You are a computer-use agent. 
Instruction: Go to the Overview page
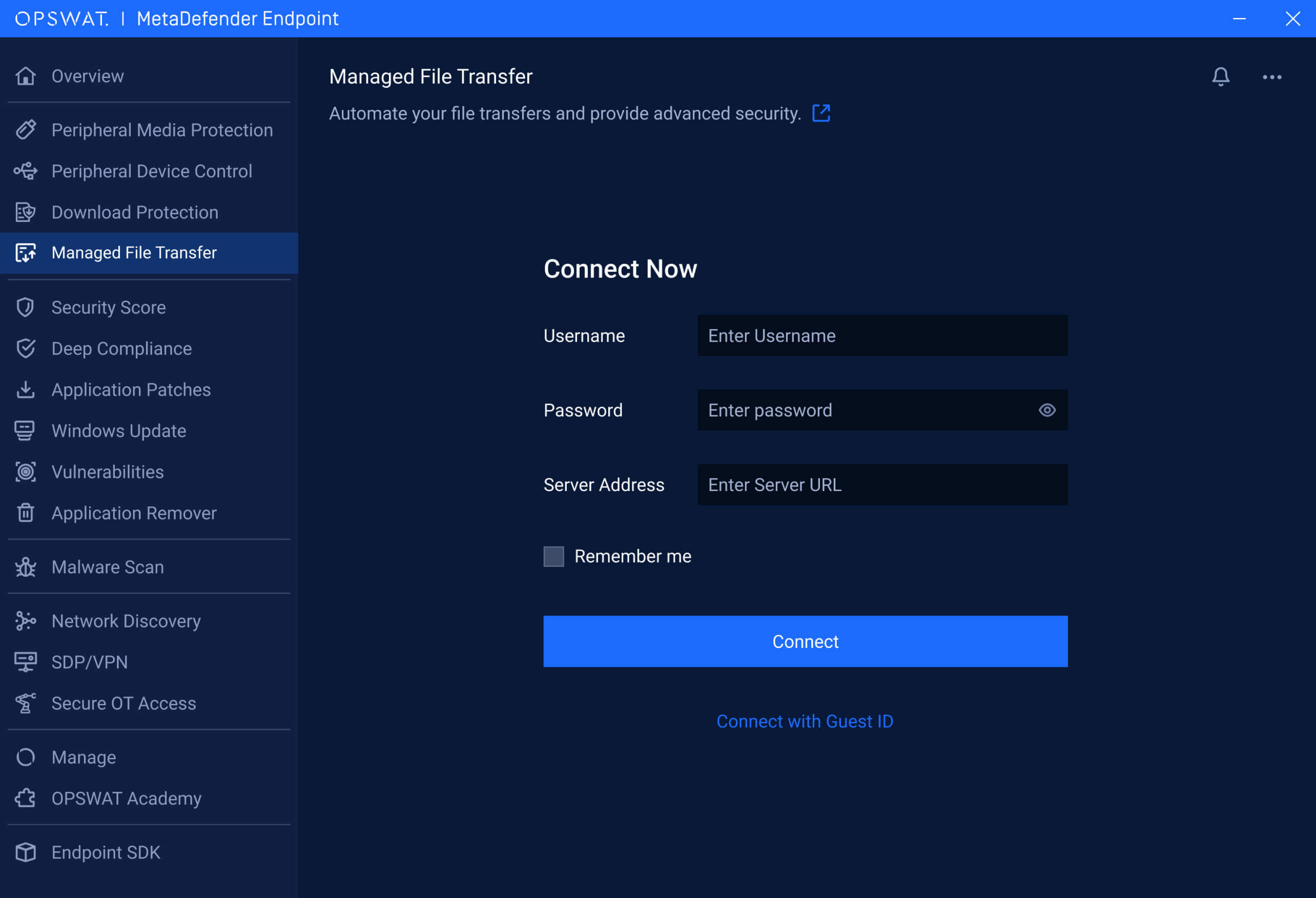click(x=87, y=76)
